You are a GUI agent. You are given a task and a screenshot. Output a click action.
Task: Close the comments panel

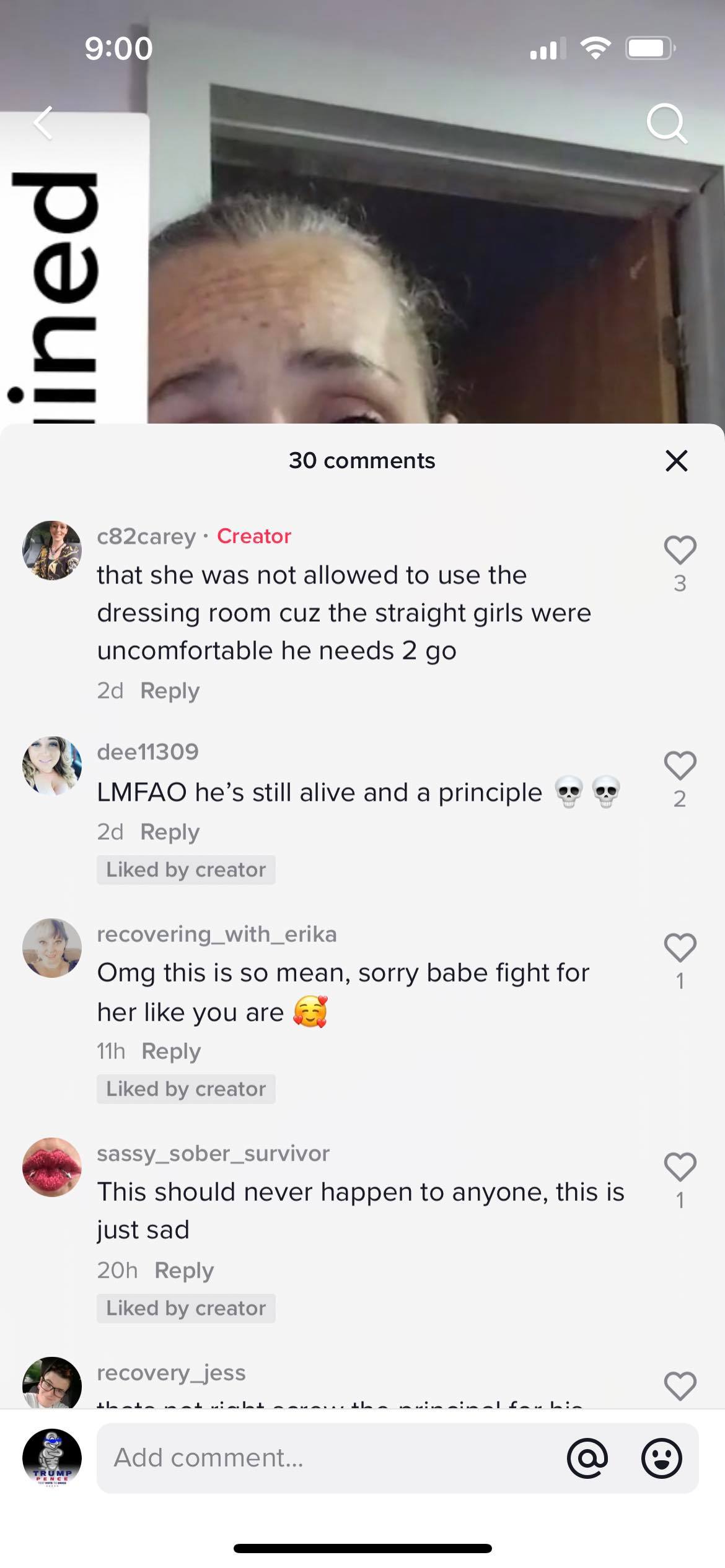click(x=676, y=461)
